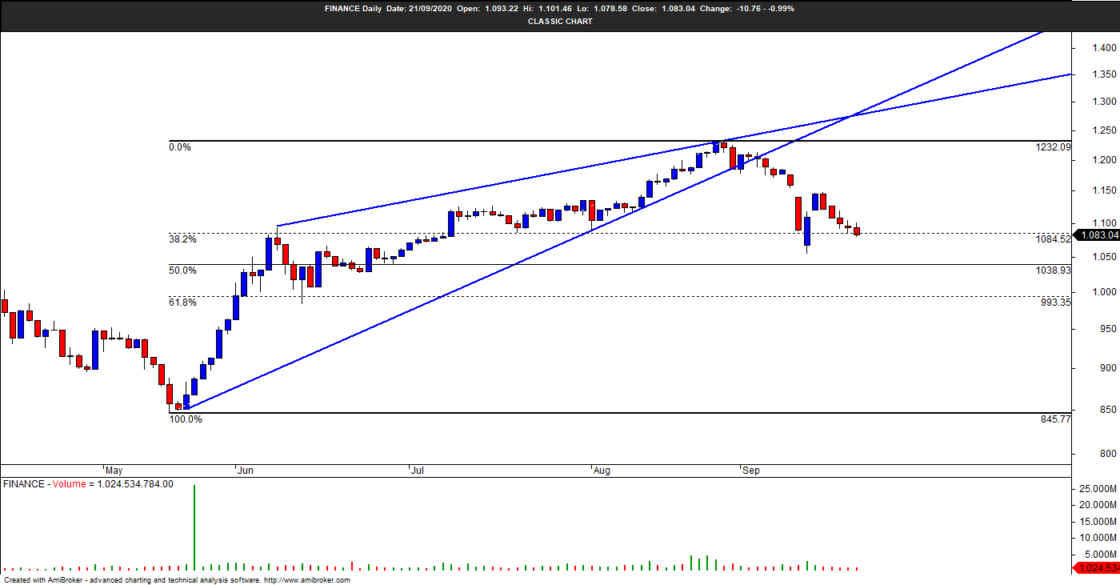1120x585 pixels.
Task: Click the 800 price axis label
Action: click(x=1109, y=454)
